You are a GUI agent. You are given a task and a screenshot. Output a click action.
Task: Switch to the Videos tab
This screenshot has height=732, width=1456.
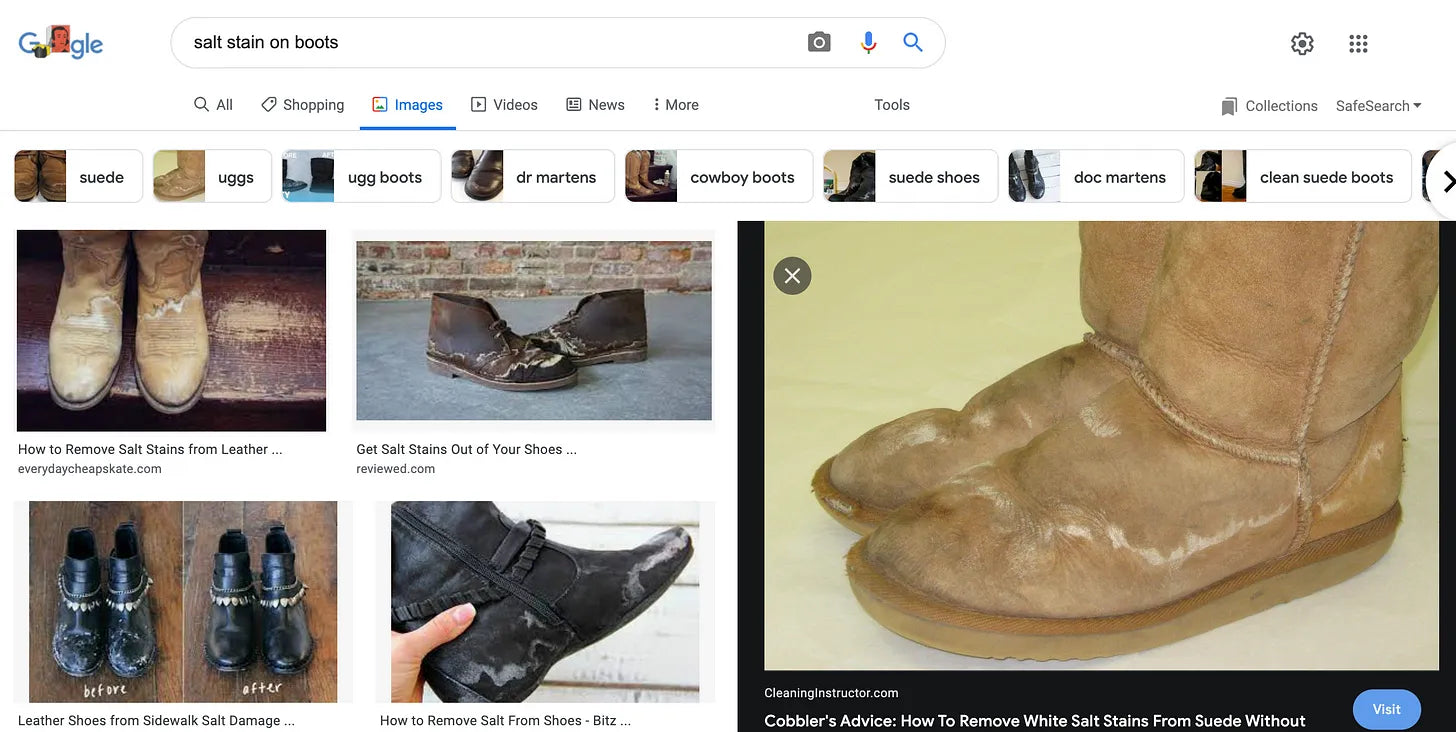[504, 104]
